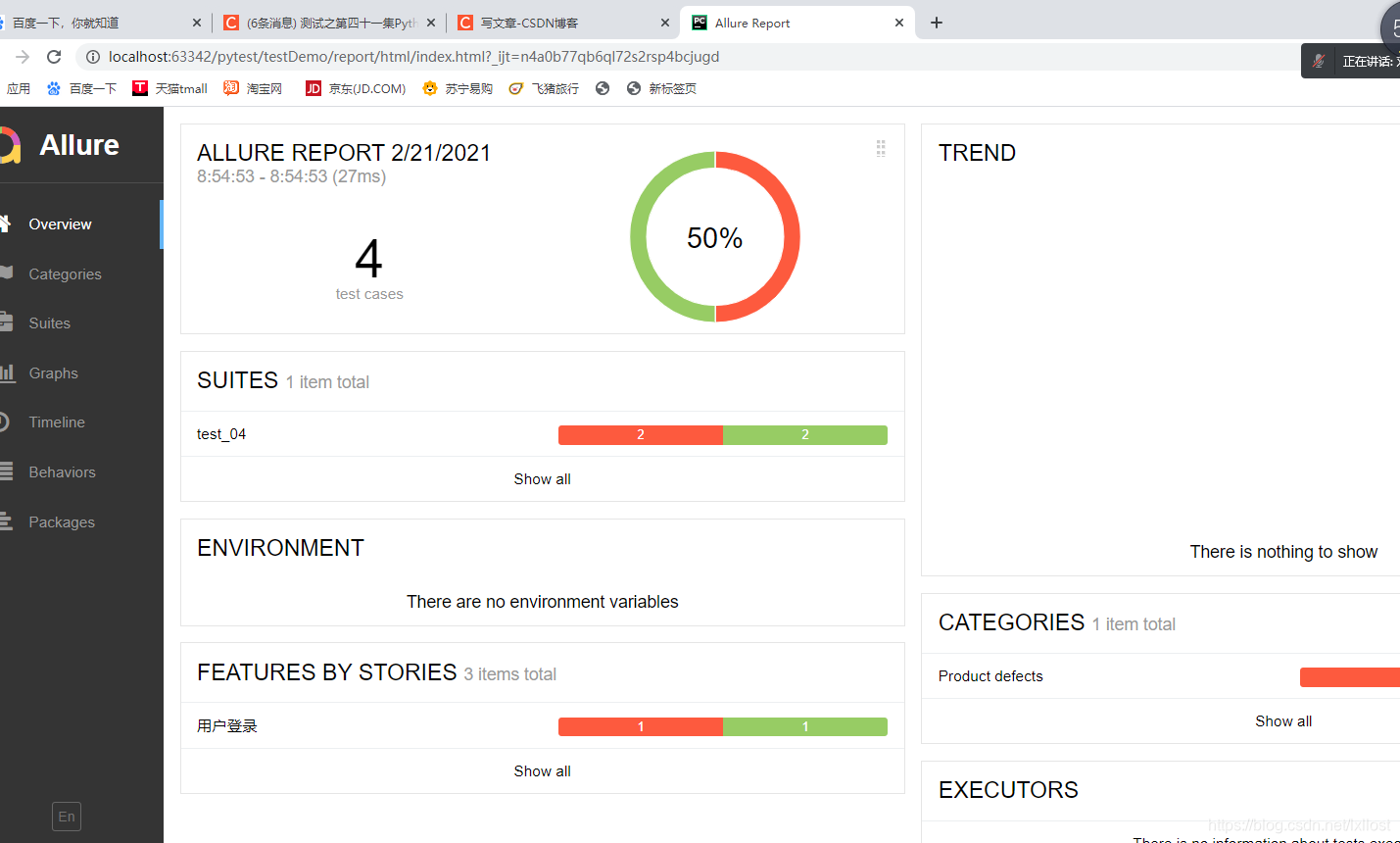Reload the page

tap(54, 57)
